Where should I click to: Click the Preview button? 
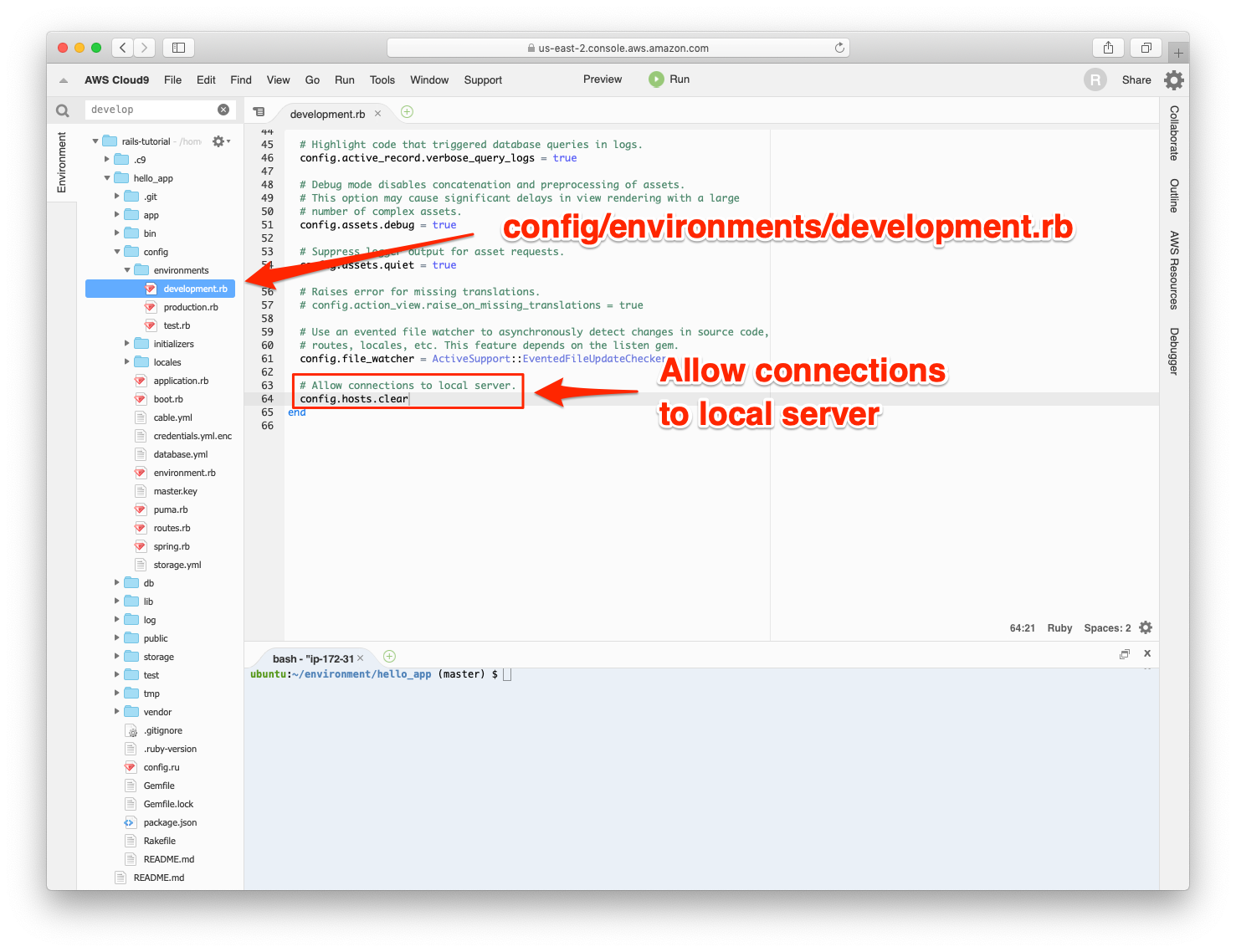[602, 79]
